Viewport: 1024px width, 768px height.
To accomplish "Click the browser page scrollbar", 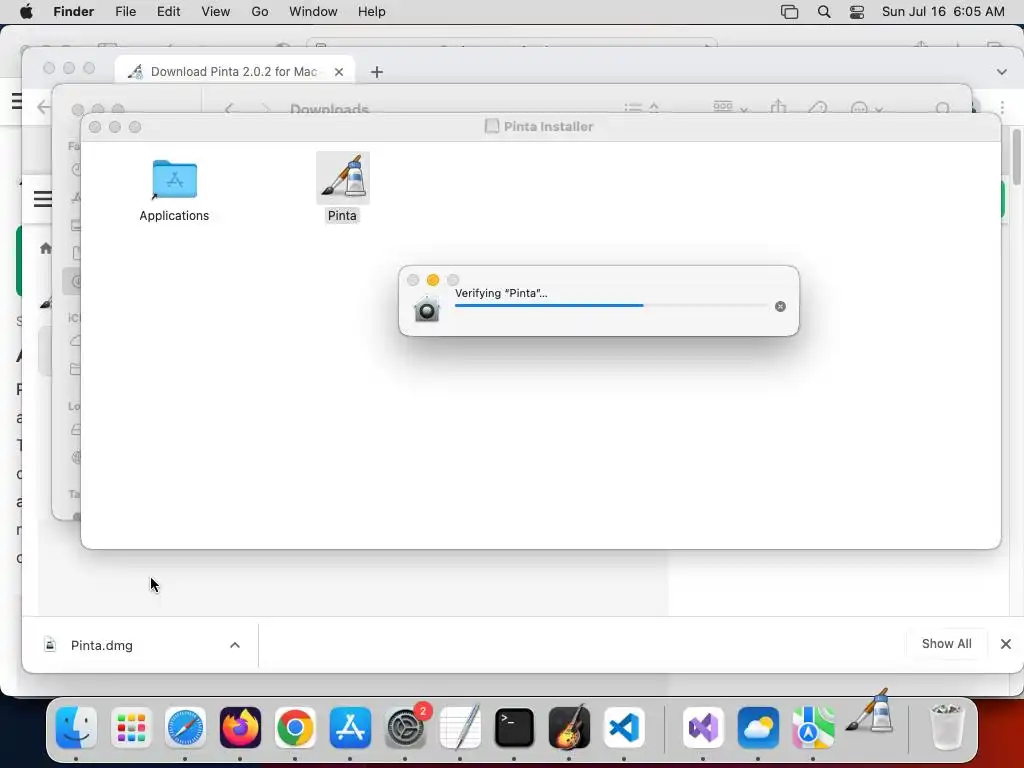I will click(1017, 157).
